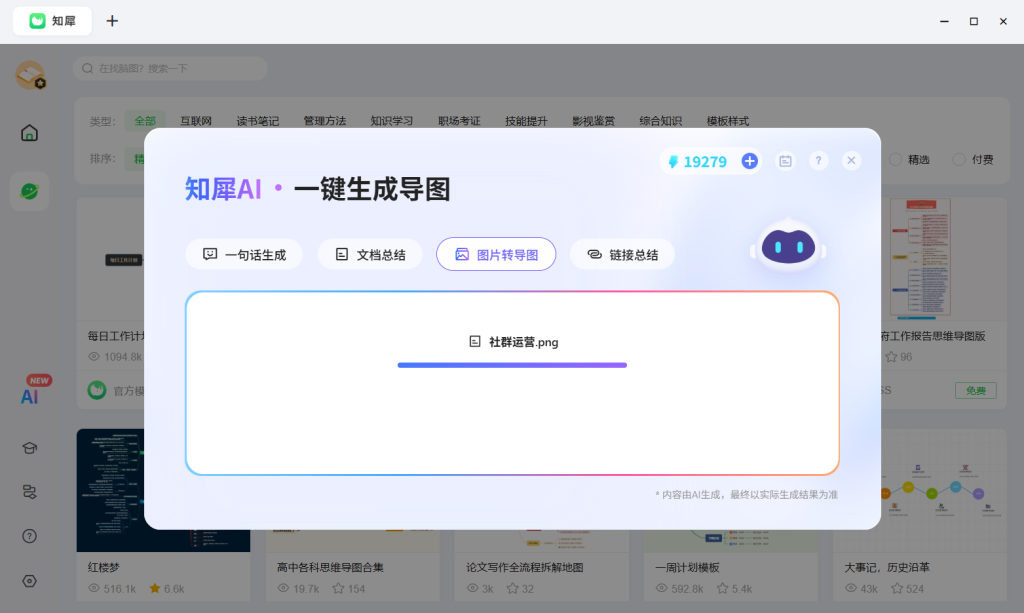
Task: Select 文档总结 tab
Action: 370,255
